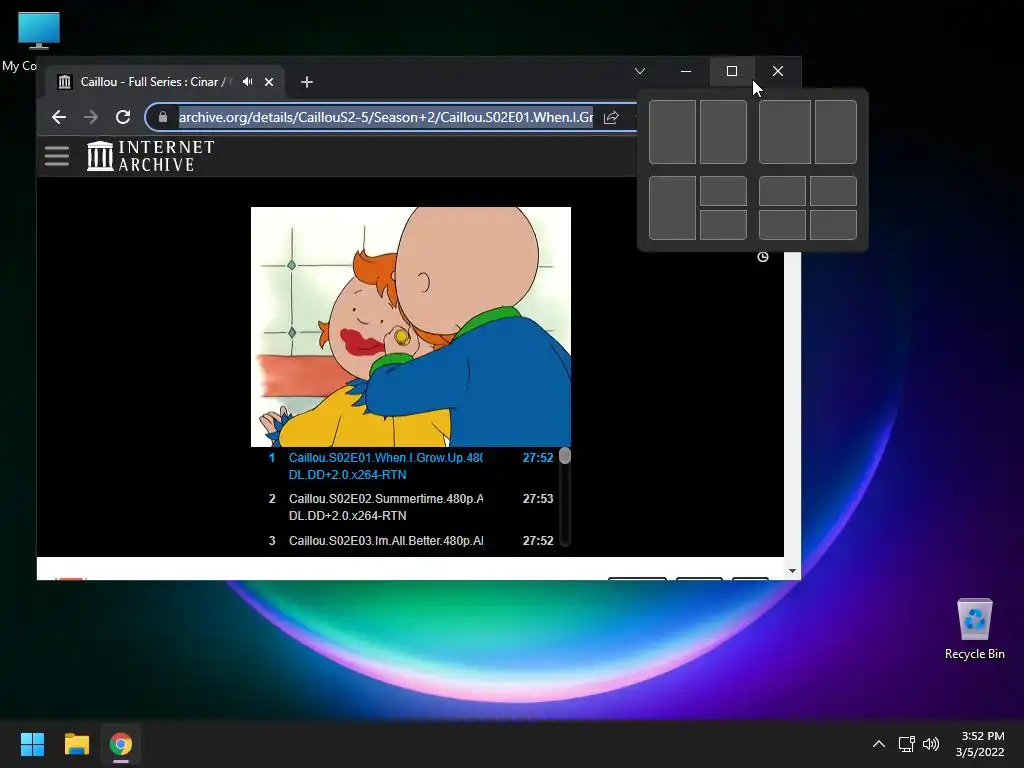The height and width of the screenshot is (768, 1024).
Task: Open volume control in the system tray
Action: [x=931, y=744]
